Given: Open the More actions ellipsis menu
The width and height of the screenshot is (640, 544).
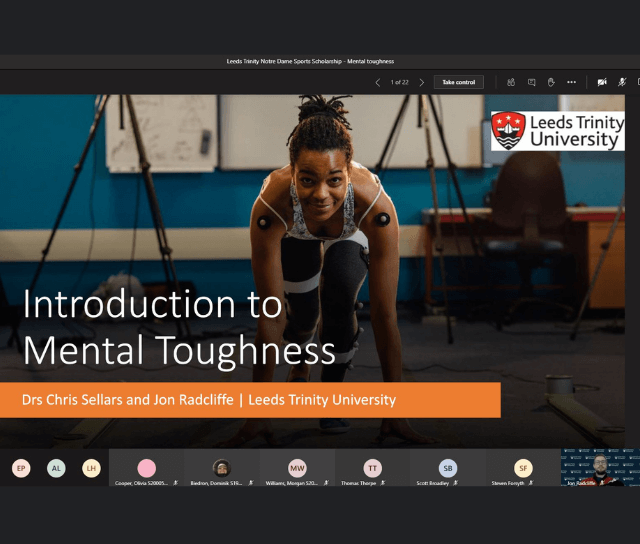Looking at the screenshot, I should point(571,82).
